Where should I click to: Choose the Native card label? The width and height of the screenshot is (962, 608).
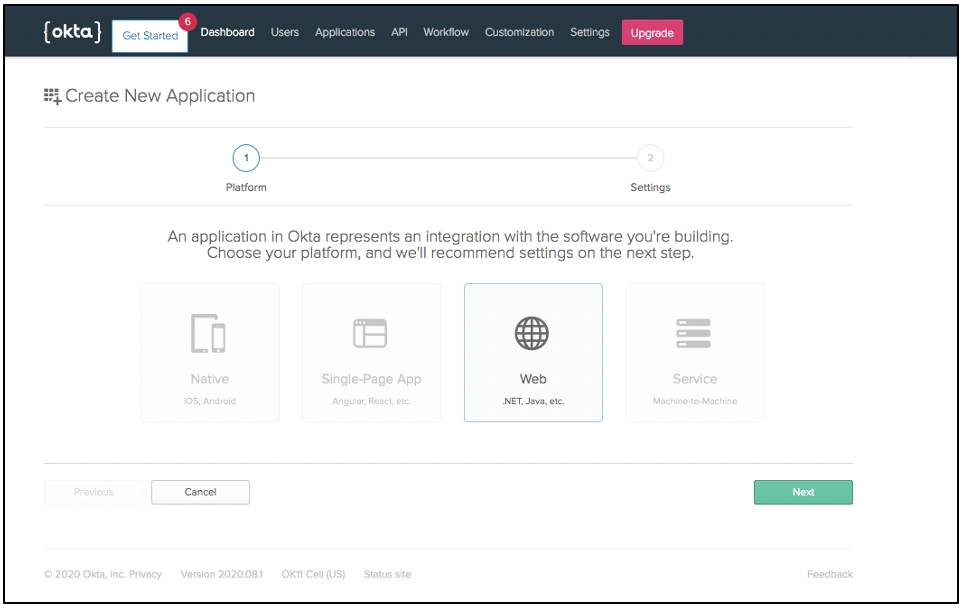point(210,379)
